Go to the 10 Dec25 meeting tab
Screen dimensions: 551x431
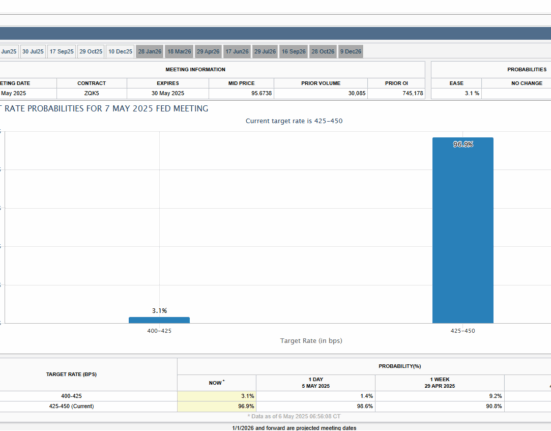coord(120,52)
